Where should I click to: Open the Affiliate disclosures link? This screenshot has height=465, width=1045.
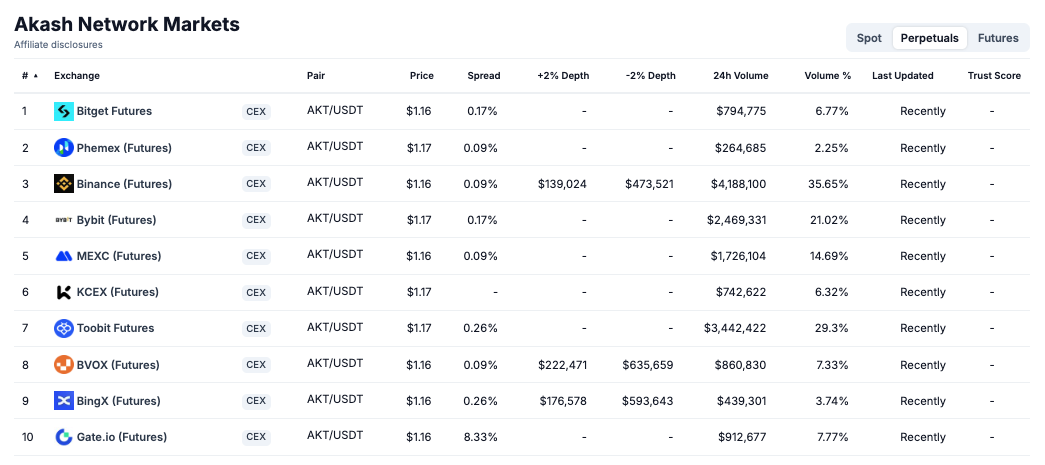coord(58,45)
